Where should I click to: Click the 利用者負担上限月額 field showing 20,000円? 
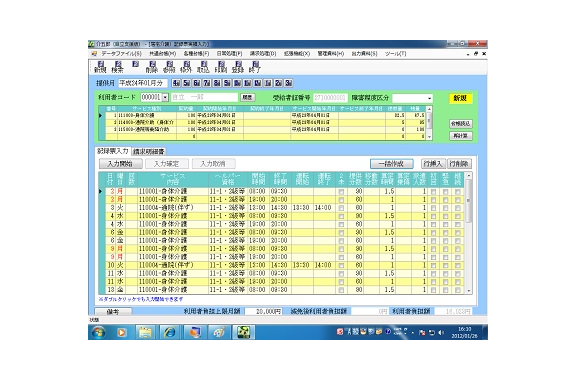point(264,311)
